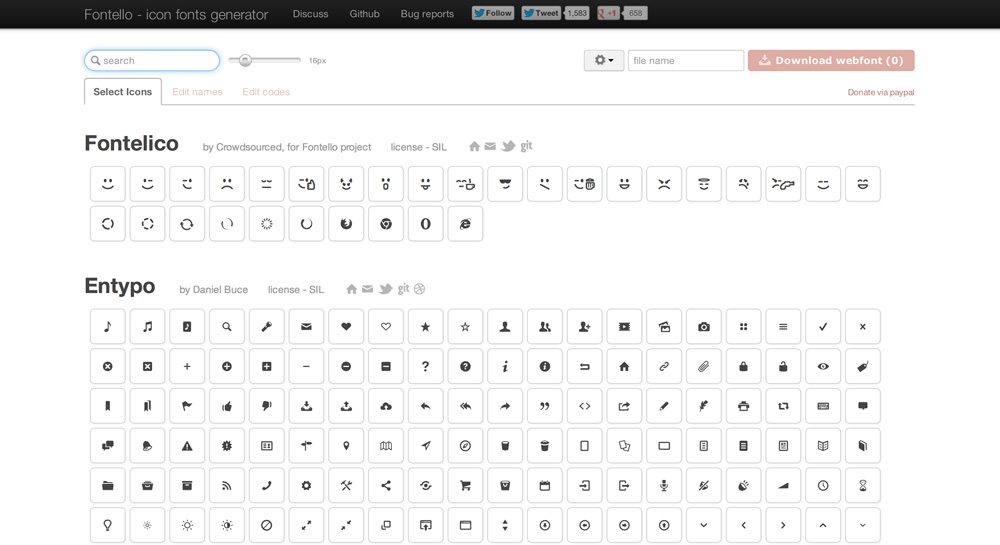Select the camera icon in Entypo
The height and width of the screenshot is (545, 1000).
(703, 327)
